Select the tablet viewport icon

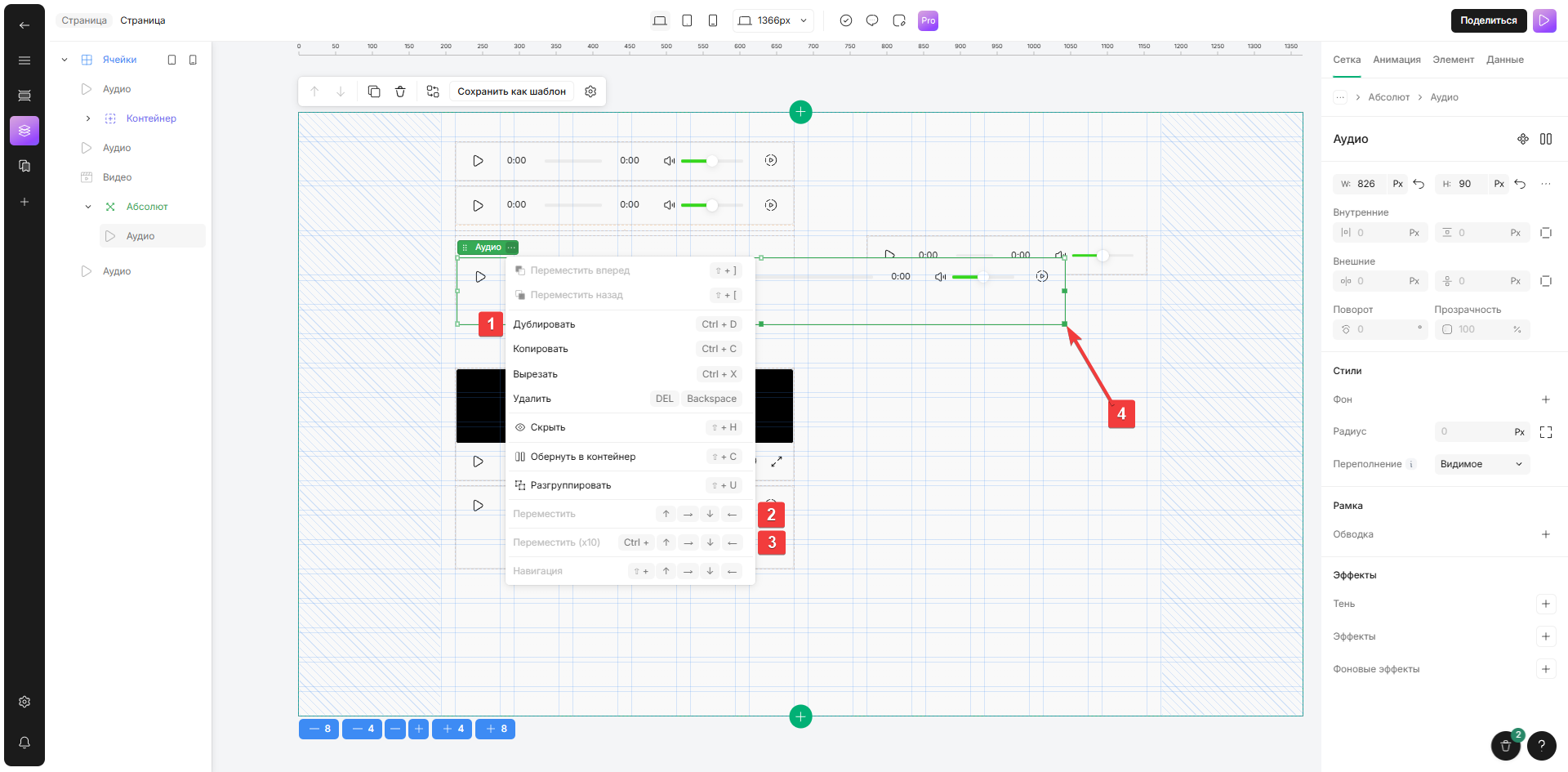point(687,20)
